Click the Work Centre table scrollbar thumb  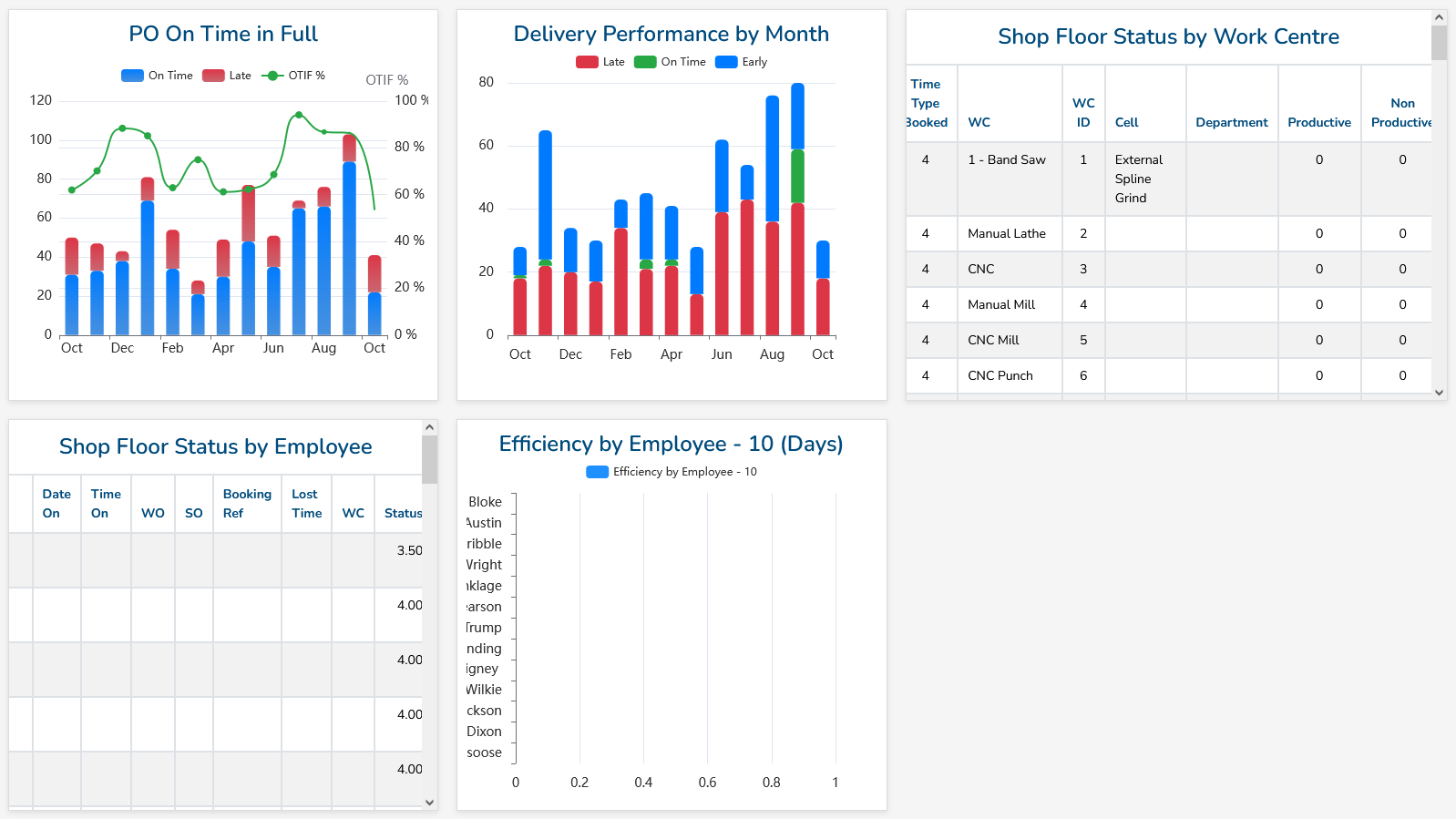[x=1439, y=43]
